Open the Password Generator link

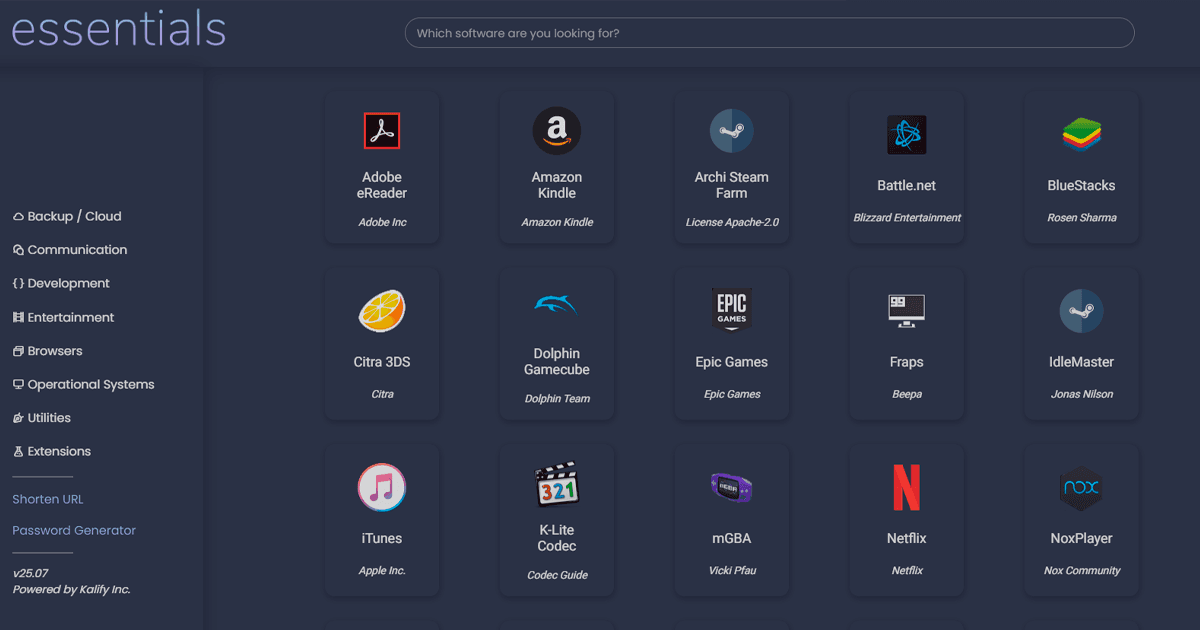click(x=74, y=530)
